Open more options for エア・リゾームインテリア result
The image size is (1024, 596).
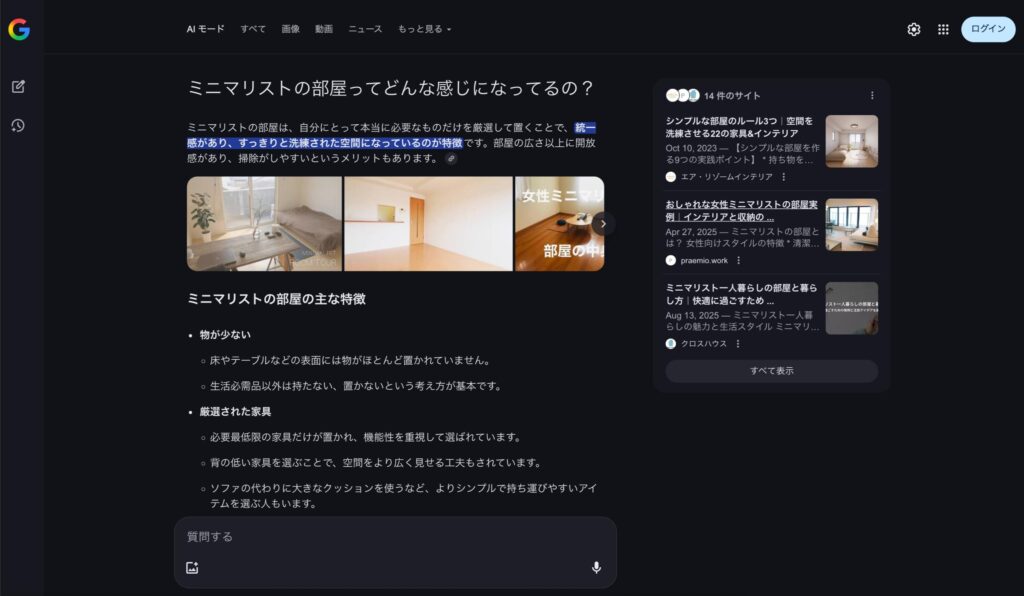[783, 177]
